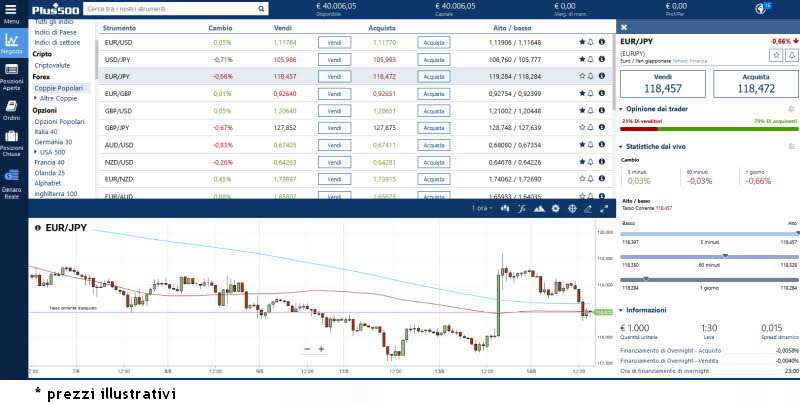Collapse the Opinione dei trader section

(x=624, y=107)
